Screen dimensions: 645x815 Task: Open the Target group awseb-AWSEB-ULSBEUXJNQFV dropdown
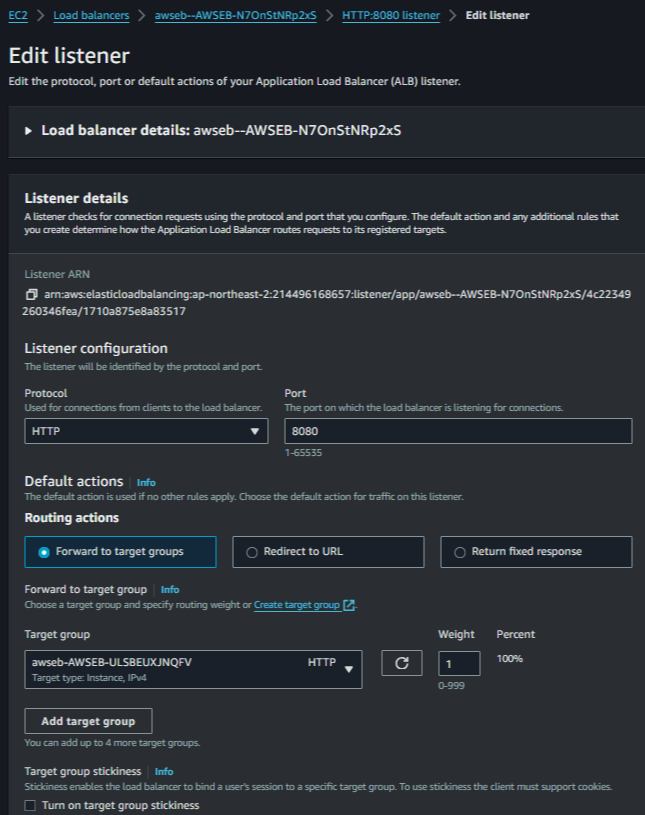tap(193, 669)
